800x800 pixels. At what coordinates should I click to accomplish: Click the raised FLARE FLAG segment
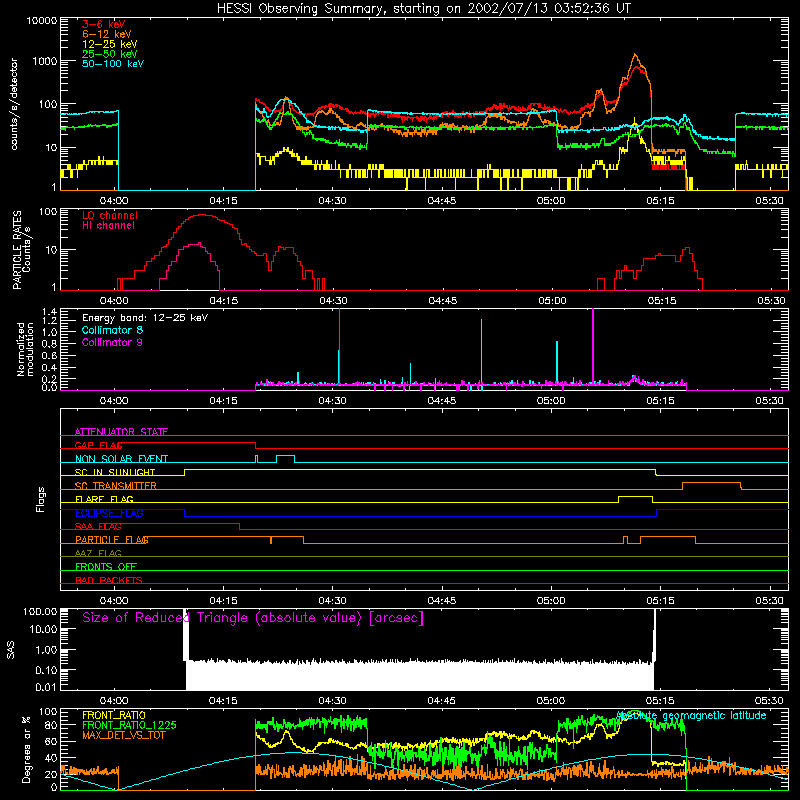[x=635, y=496]
